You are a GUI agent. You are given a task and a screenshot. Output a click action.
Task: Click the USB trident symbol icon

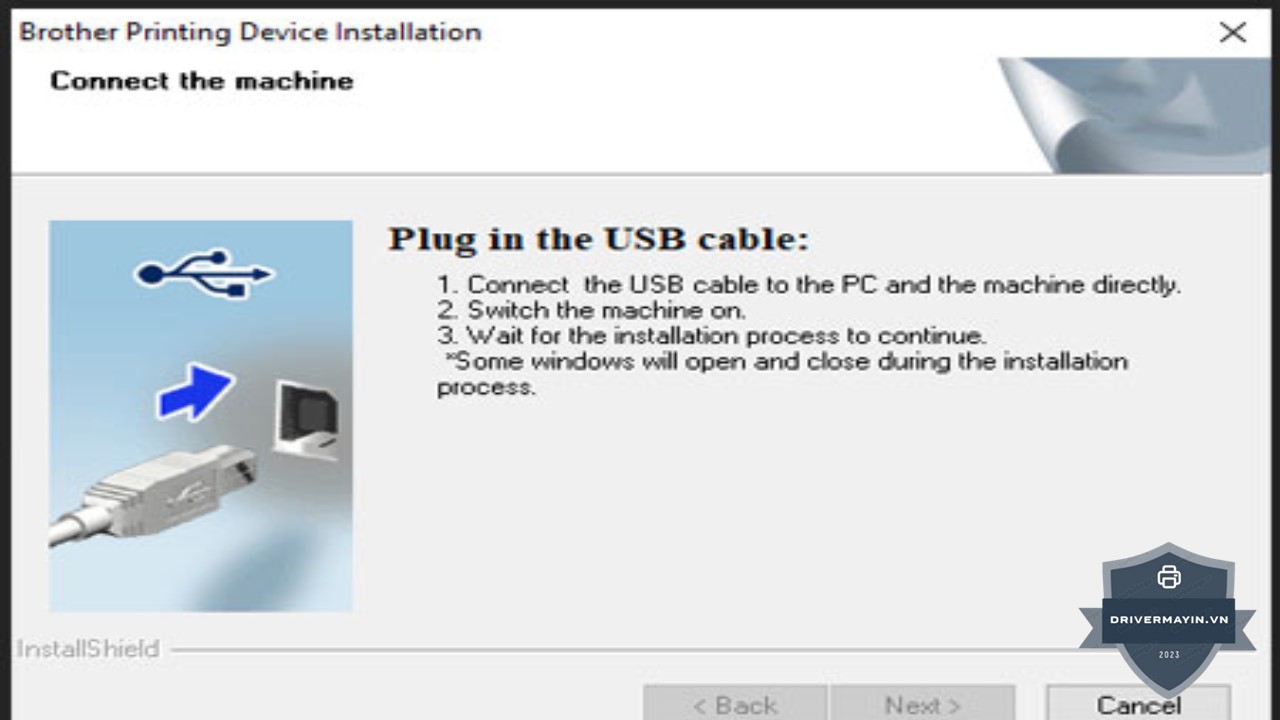coord(203,272)
